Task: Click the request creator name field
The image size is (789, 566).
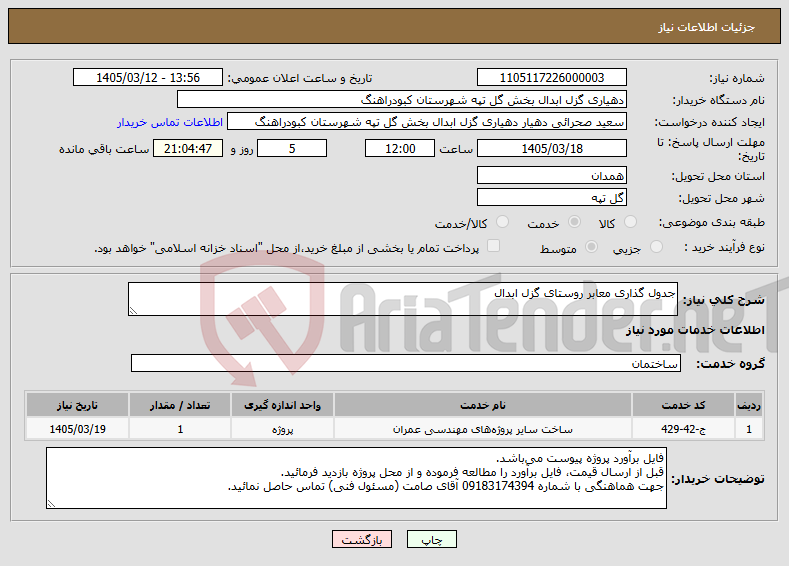Action: click(427, 122)
